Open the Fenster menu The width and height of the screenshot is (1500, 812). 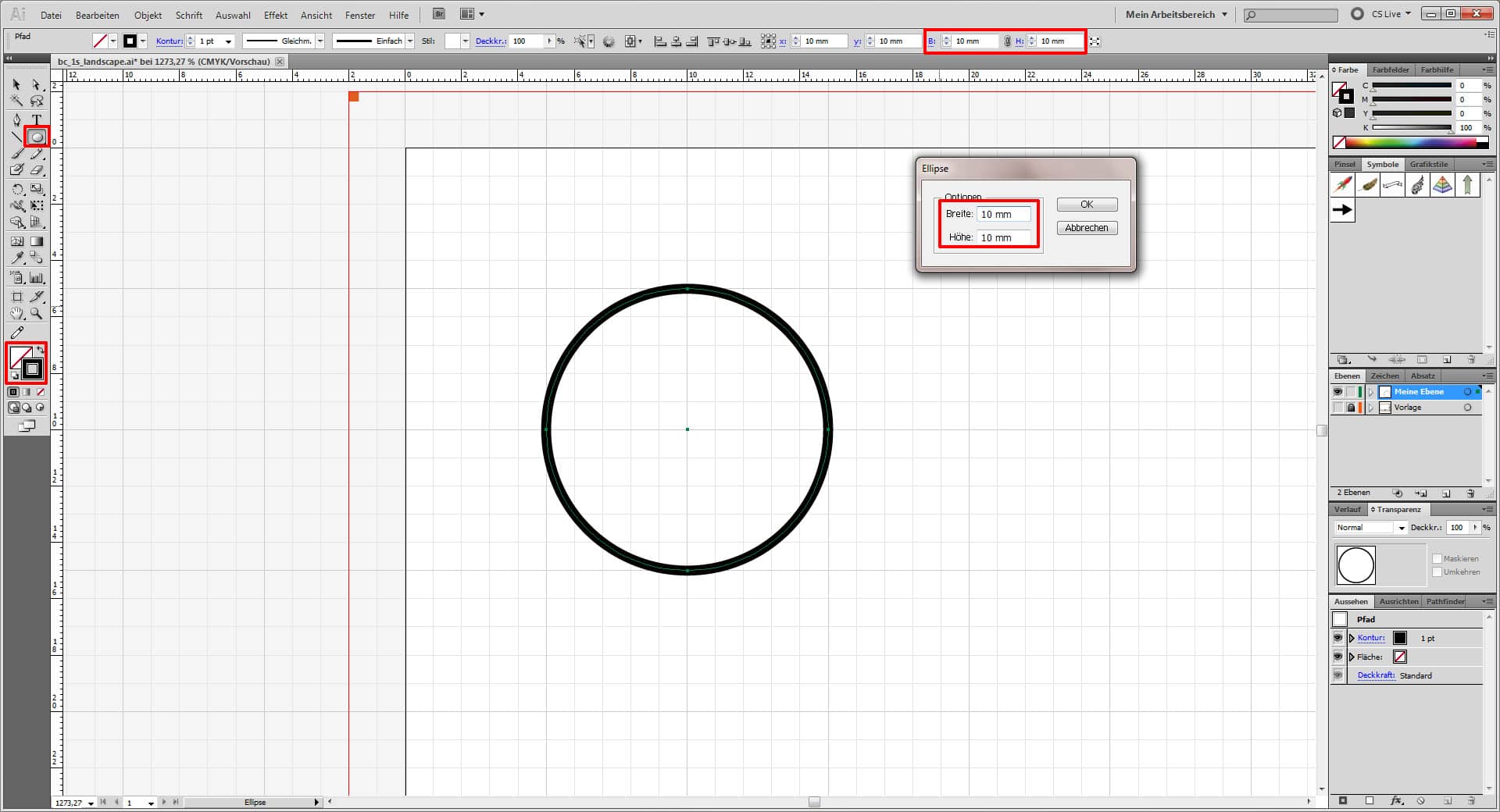[359, 15]
